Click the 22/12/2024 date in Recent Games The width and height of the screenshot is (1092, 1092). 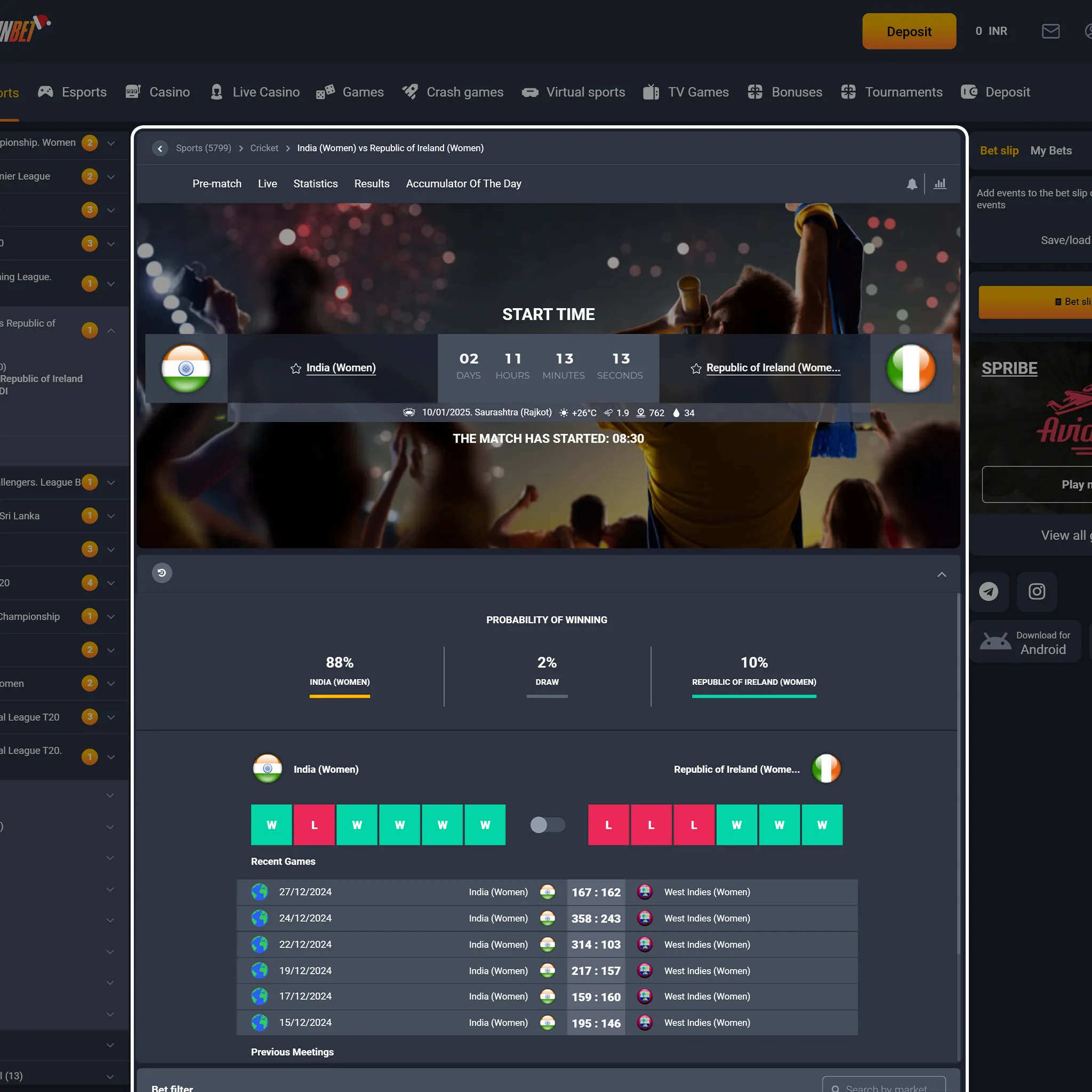tap(305, 944)
